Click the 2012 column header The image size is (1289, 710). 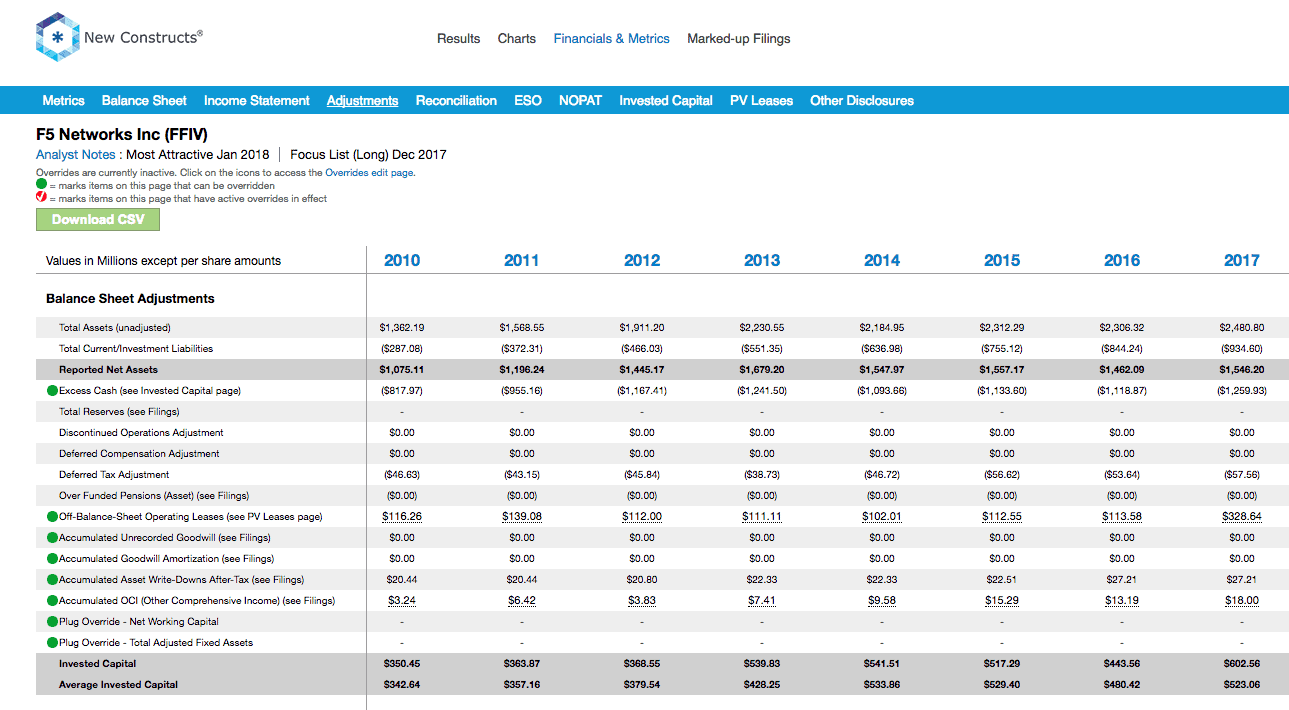(642, 260)
